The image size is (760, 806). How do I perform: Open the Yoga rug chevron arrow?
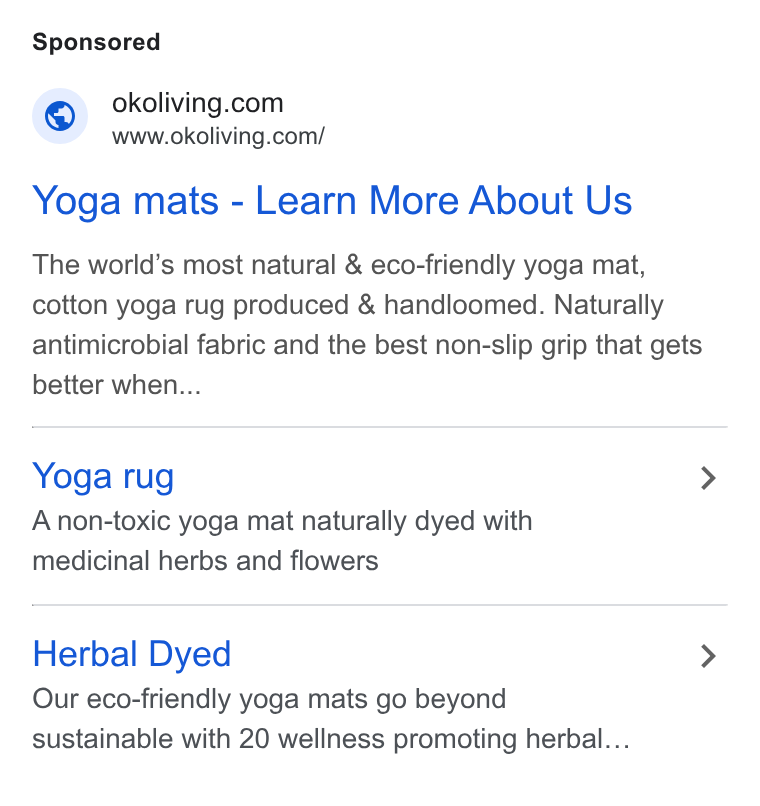pyautogui.click(x=709, y=478)
